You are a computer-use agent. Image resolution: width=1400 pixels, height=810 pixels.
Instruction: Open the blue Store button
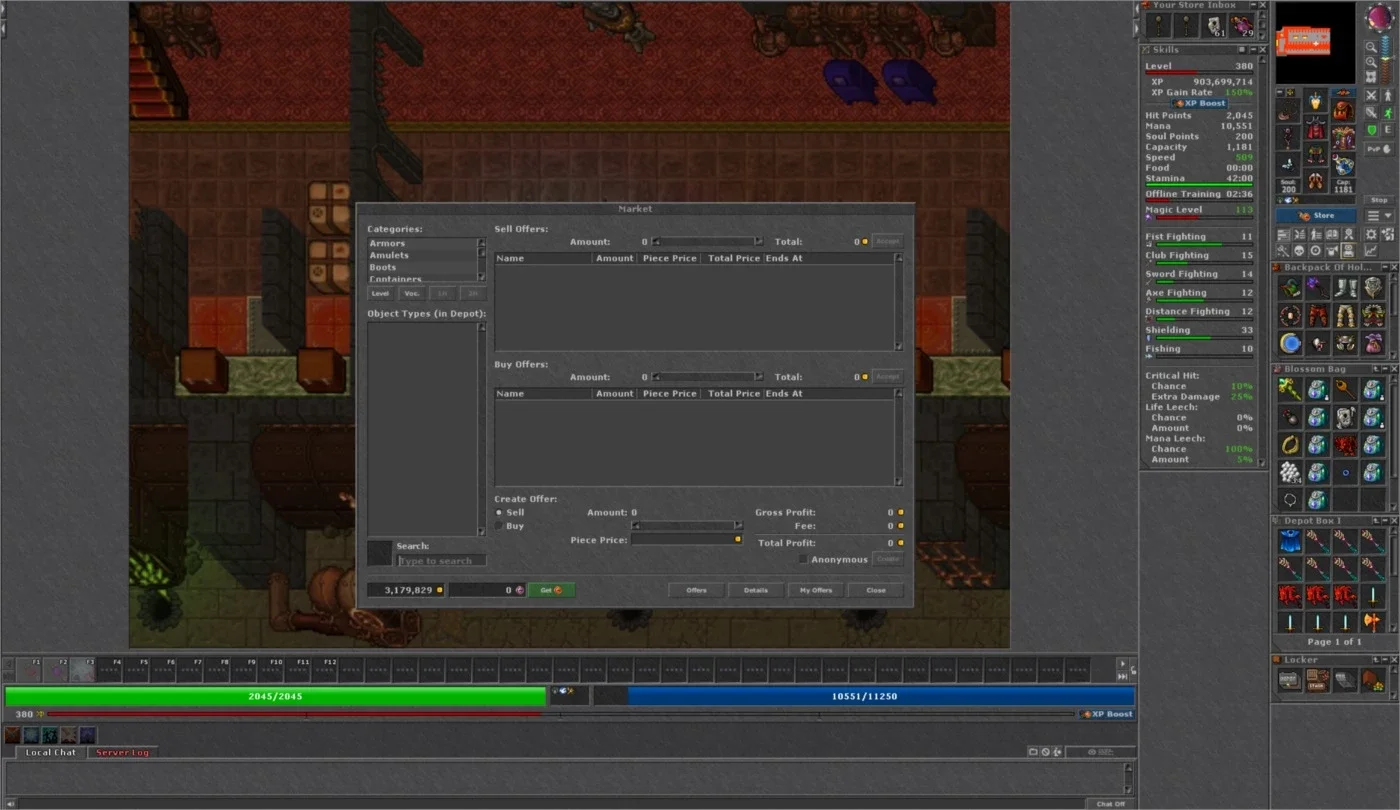pos(1318,216)
